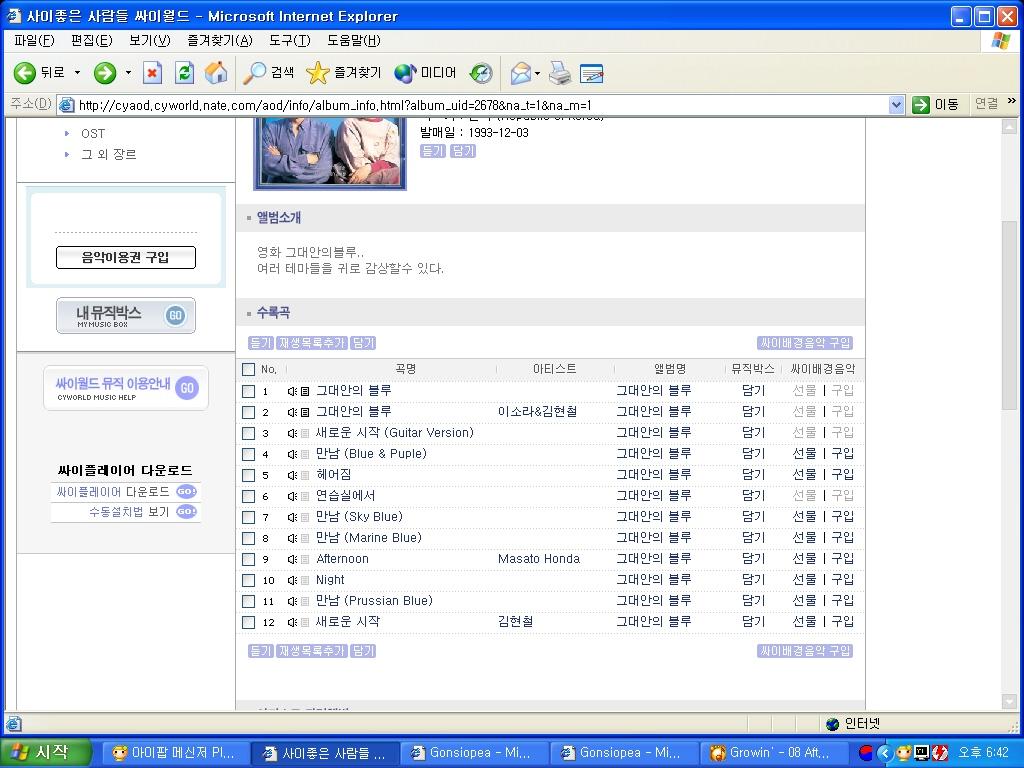Click 듣기 button above the track list
Image resolution: width=1024 pixels, height=768 pixels.
pyautogui.click(x=261, y=343)
